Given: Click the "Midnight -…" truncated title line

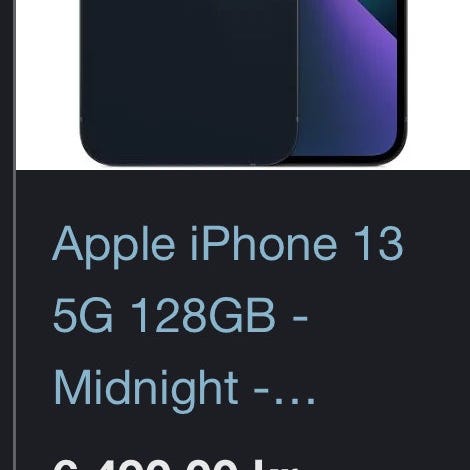Looking at the screenshot, I should (x=184, y=390).
